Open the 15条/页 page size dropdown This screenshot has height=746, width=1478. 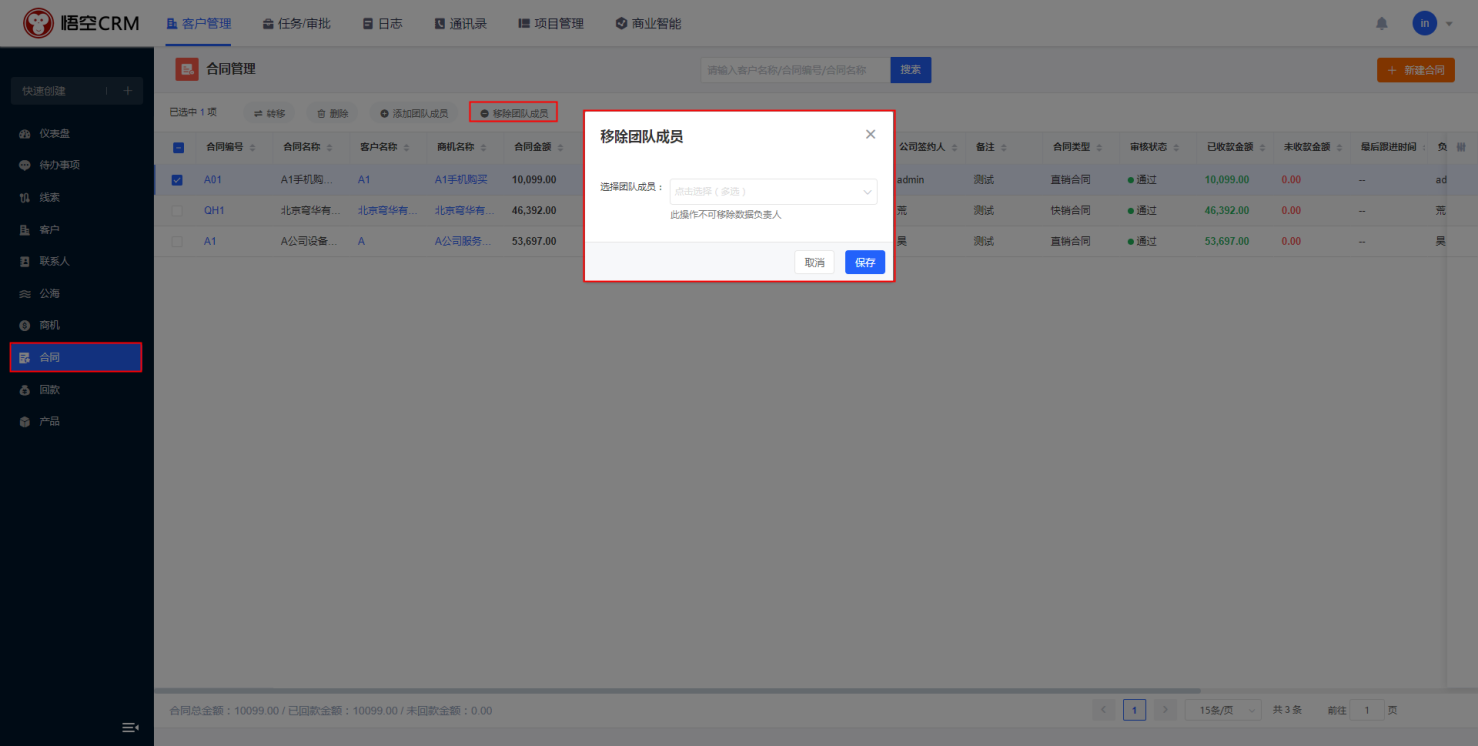pyautogui.click(x=1222, y=710)
